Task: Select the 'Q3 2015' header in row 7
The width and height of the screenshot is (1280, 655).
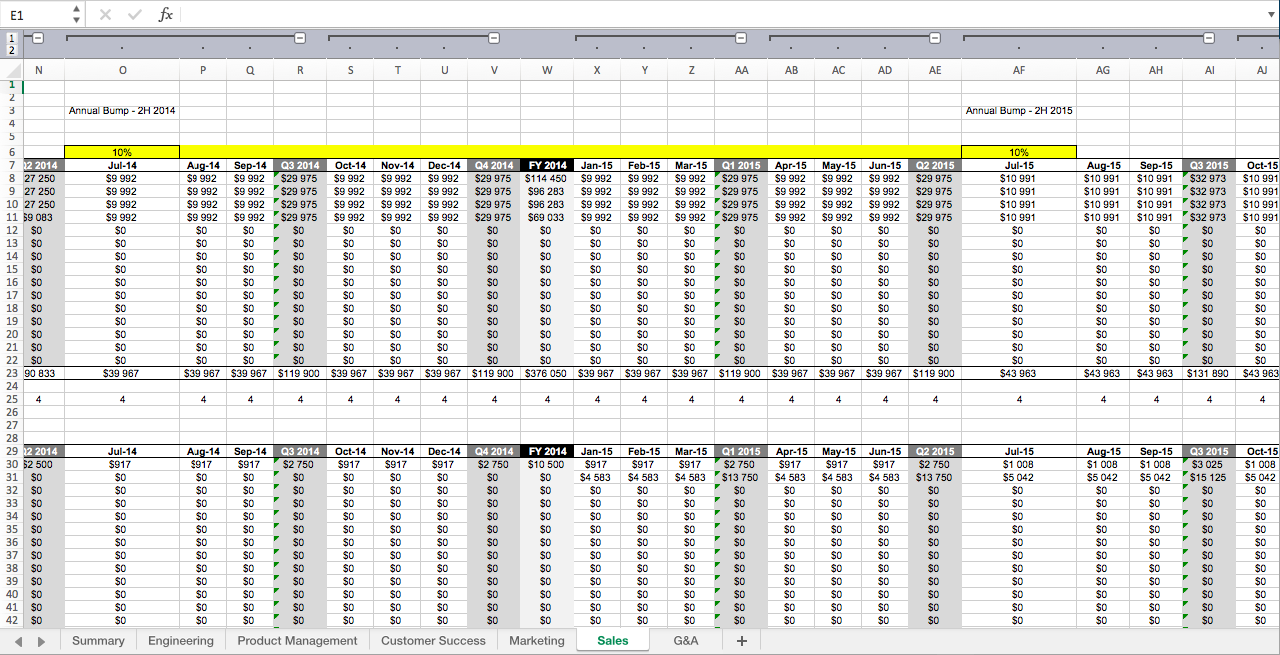Action: pos(1209,165)
